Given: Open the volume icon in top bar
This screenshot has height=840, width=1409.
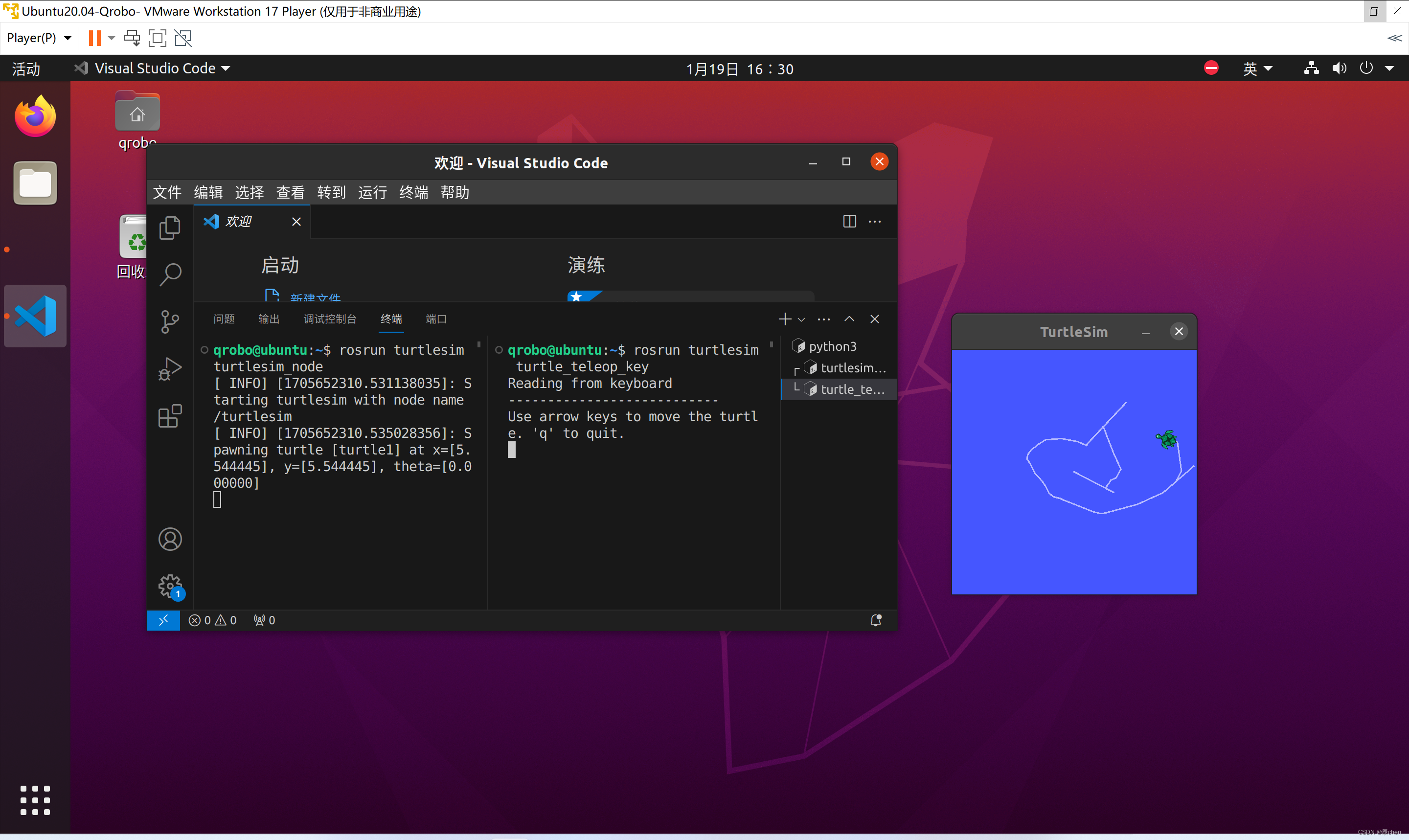Looking at the screenshot, I should [1339, 68].
